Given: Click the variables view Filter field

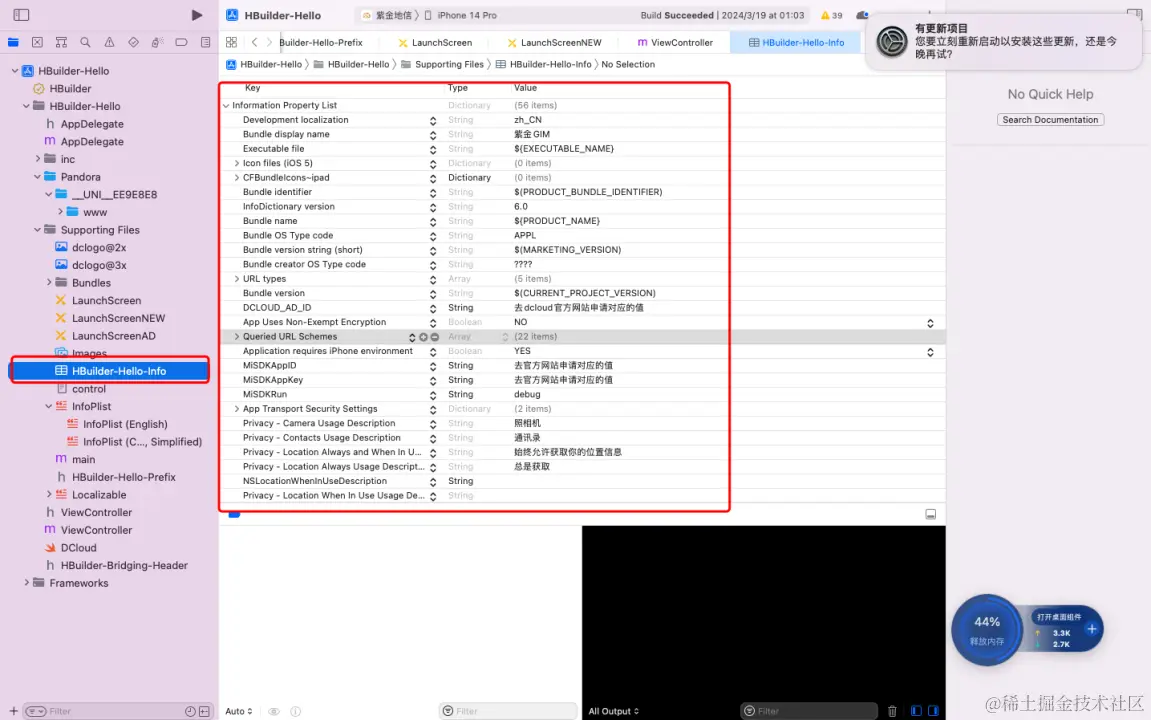Looking at the screenshot, I should (x=508, y=711).
